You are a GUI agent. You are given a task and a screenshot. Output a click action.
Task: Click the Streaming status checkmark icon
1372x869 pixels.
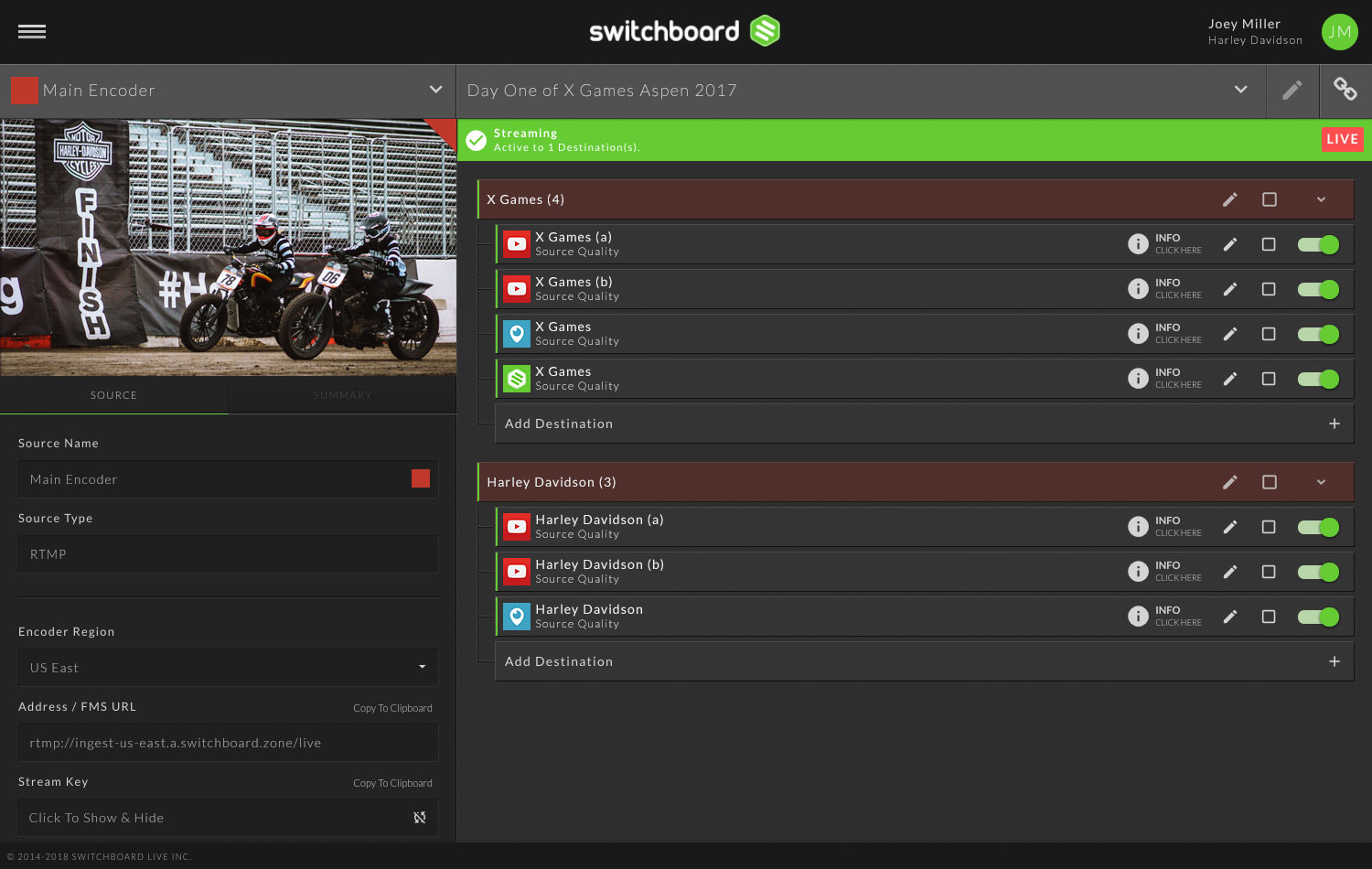477,140
